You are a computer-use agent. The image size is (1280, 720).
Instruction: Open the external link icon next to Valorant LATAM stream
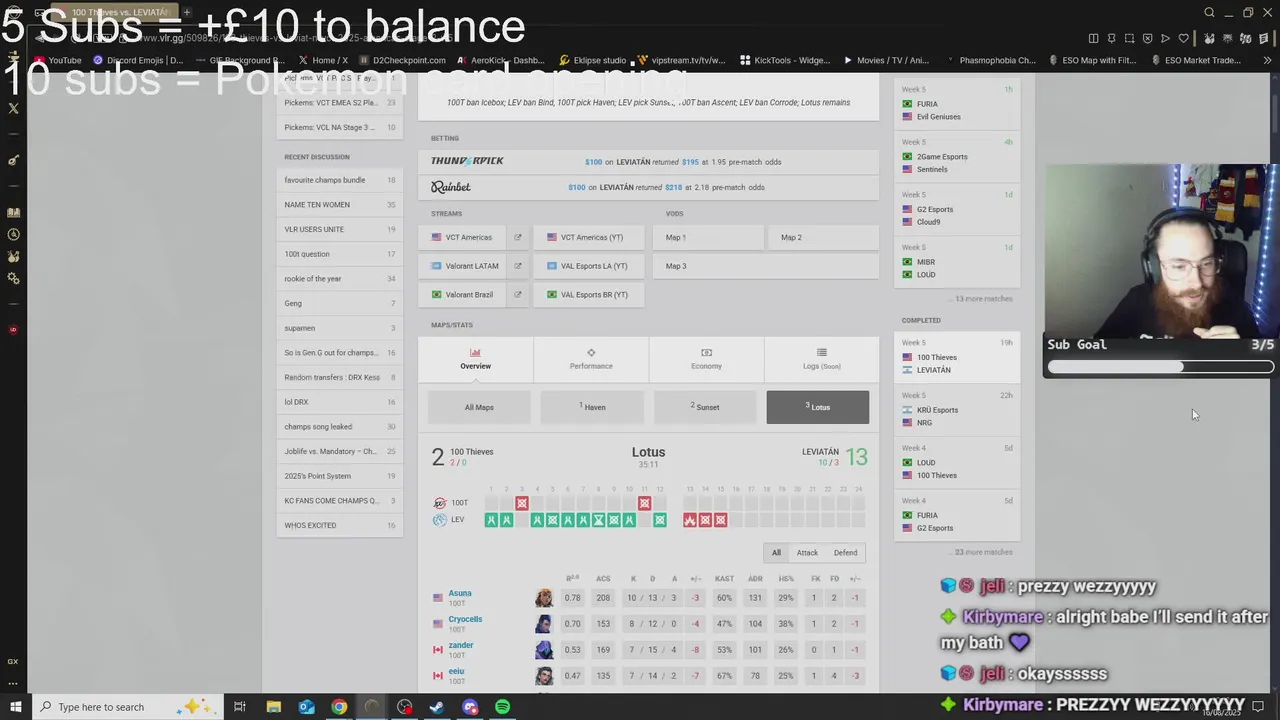[x=517, y=266]
